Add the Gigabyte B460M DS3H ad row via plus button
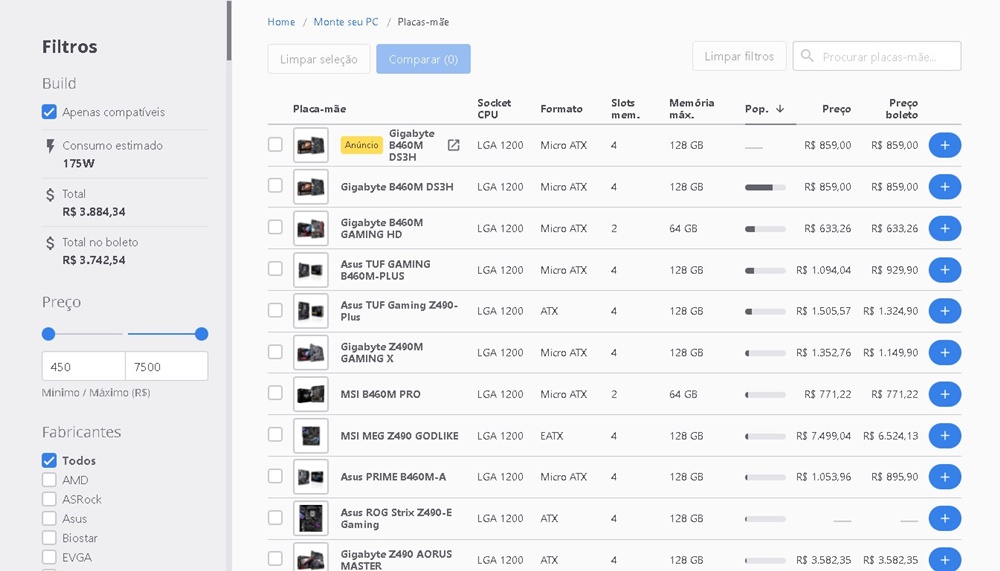The image size is (1000, 571). (945, 145)
